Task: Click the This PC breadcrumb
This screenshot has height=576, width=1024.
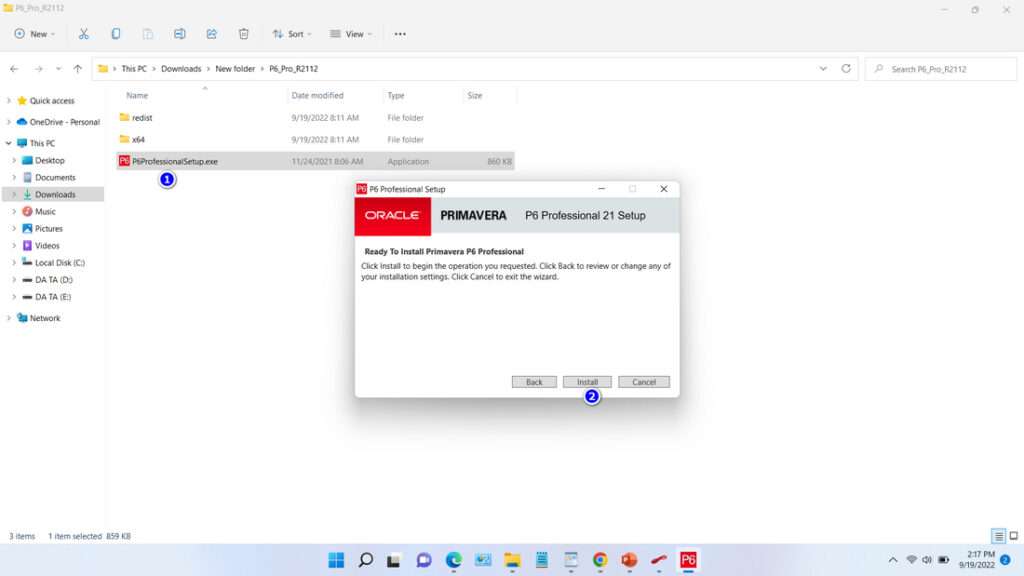Action: pos(134,69)
